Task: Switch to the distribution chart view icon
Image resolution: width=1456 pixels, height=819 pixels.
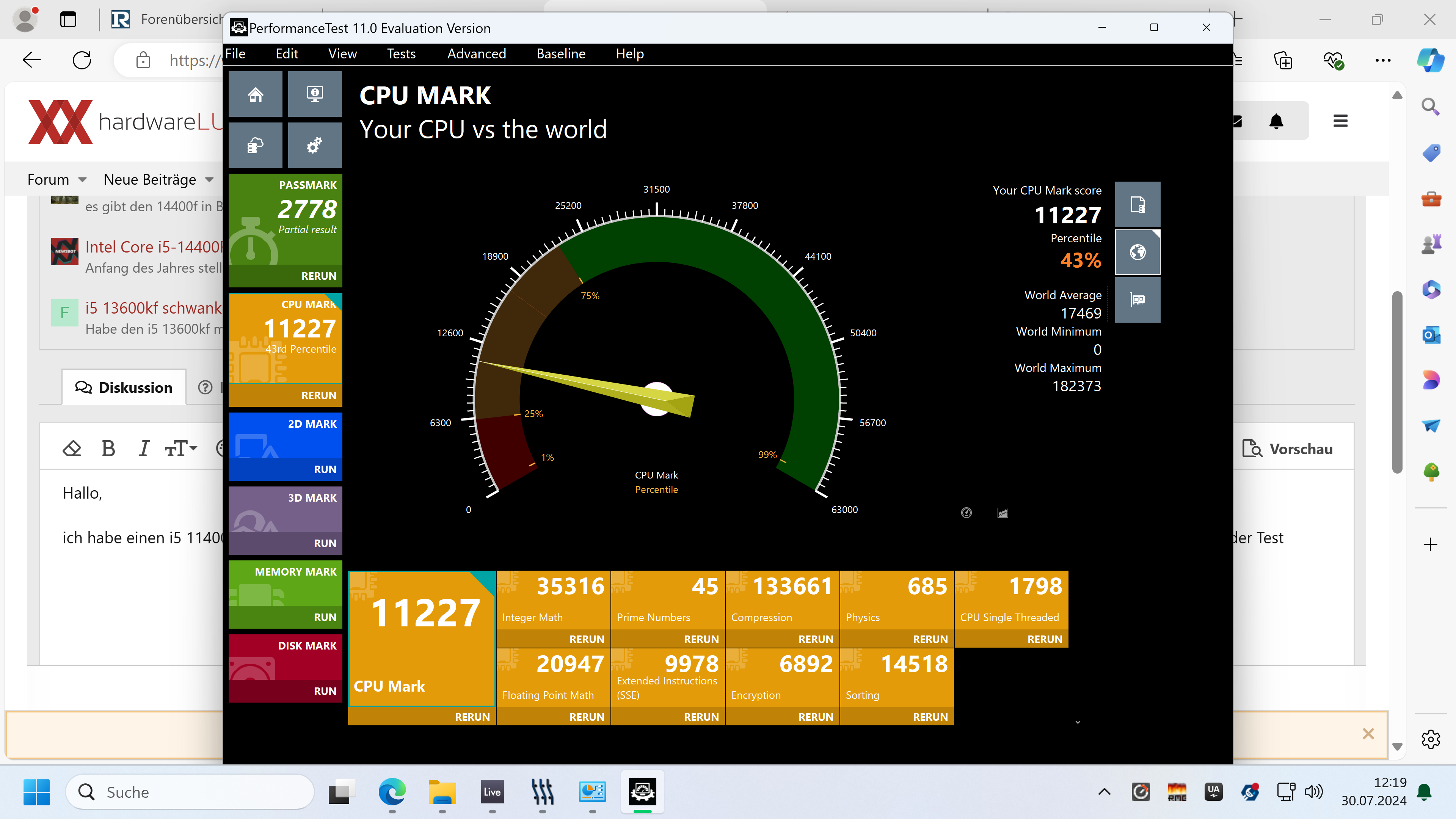Action: point(1003,513)
